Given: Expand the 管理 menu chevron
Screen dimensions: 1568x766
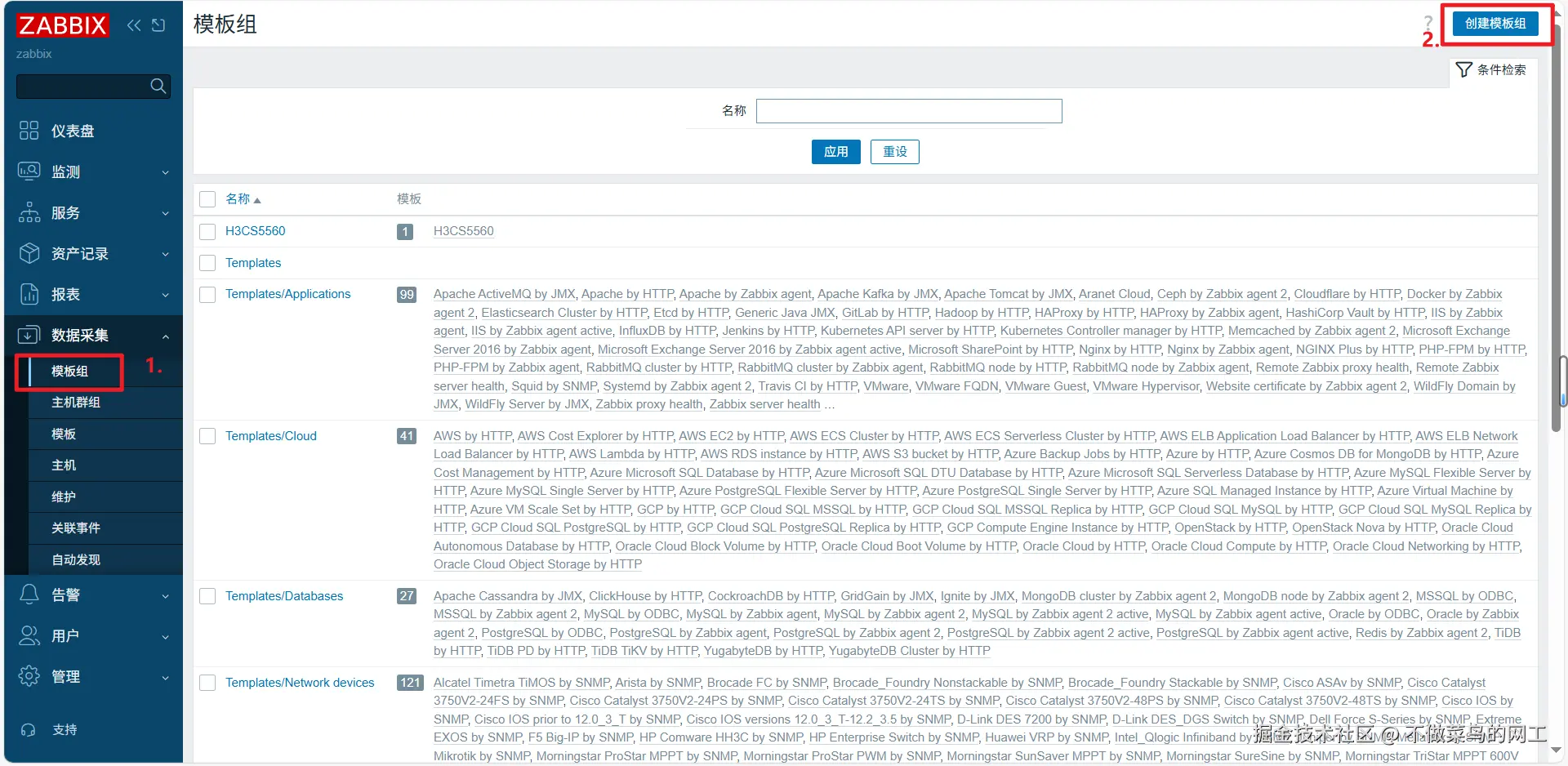Looking at the screenshot, I should [x=166, y=677].
